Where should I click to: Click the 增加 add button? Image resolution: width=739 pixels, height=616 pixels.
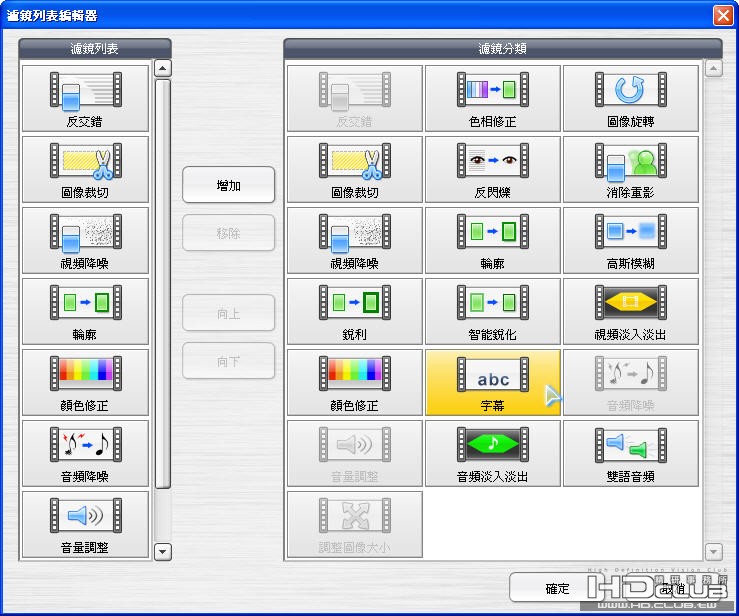tap(229, 185)
